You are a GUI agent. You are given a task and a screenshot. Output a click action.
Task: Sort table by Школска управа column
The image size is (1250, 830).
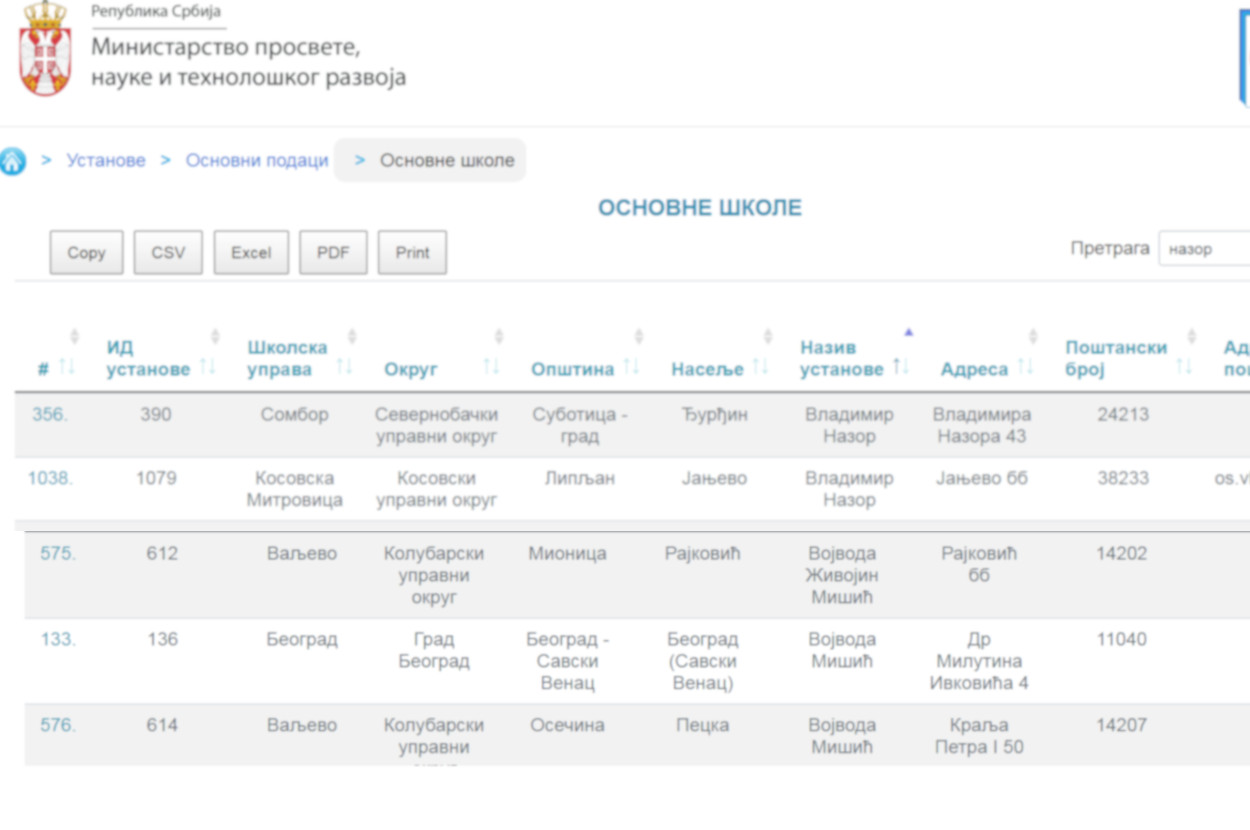(287, 359)
